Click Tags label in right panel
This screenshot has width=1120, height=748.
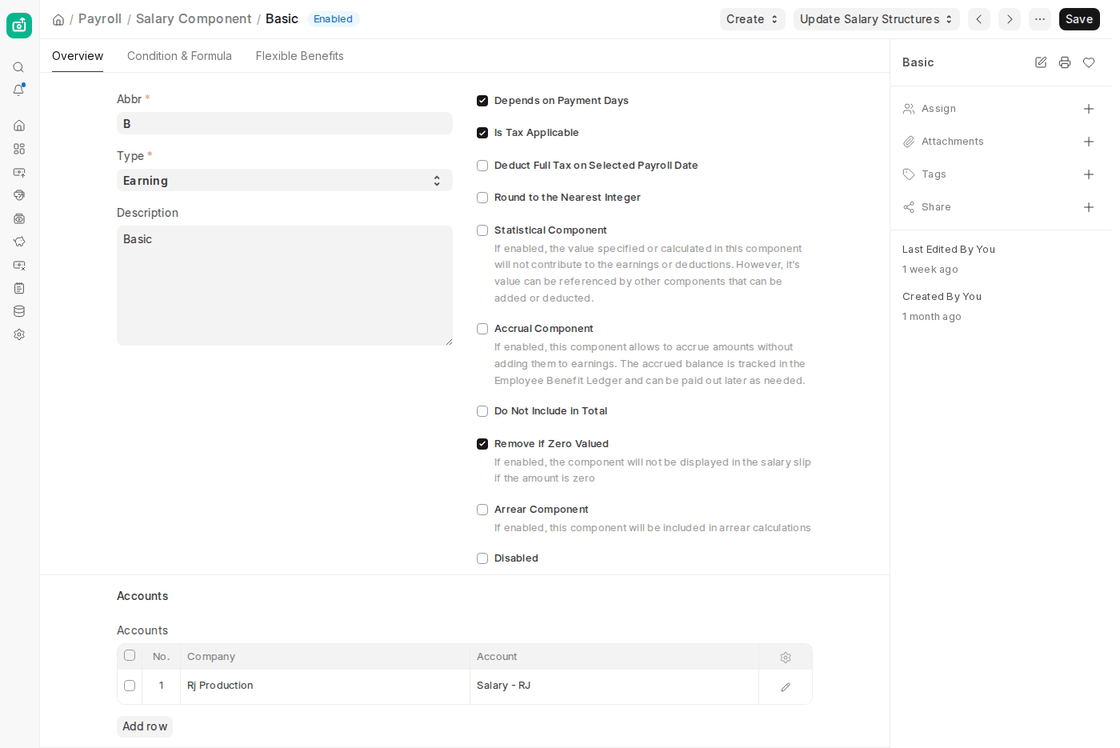click(934, 174)
